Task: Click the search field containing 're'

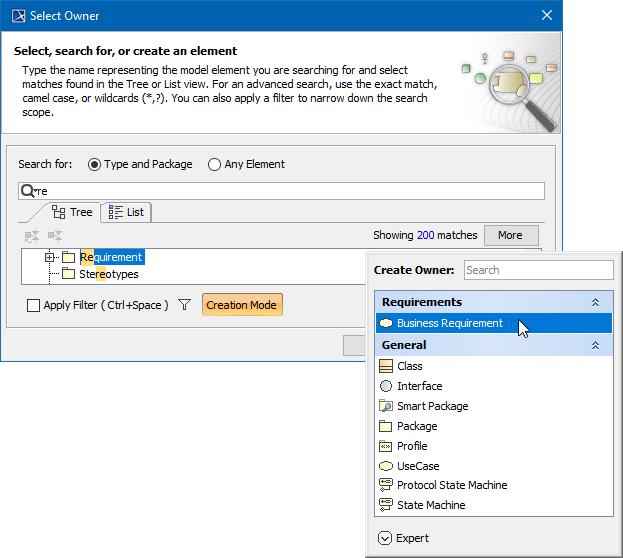Action: [281, 191]
